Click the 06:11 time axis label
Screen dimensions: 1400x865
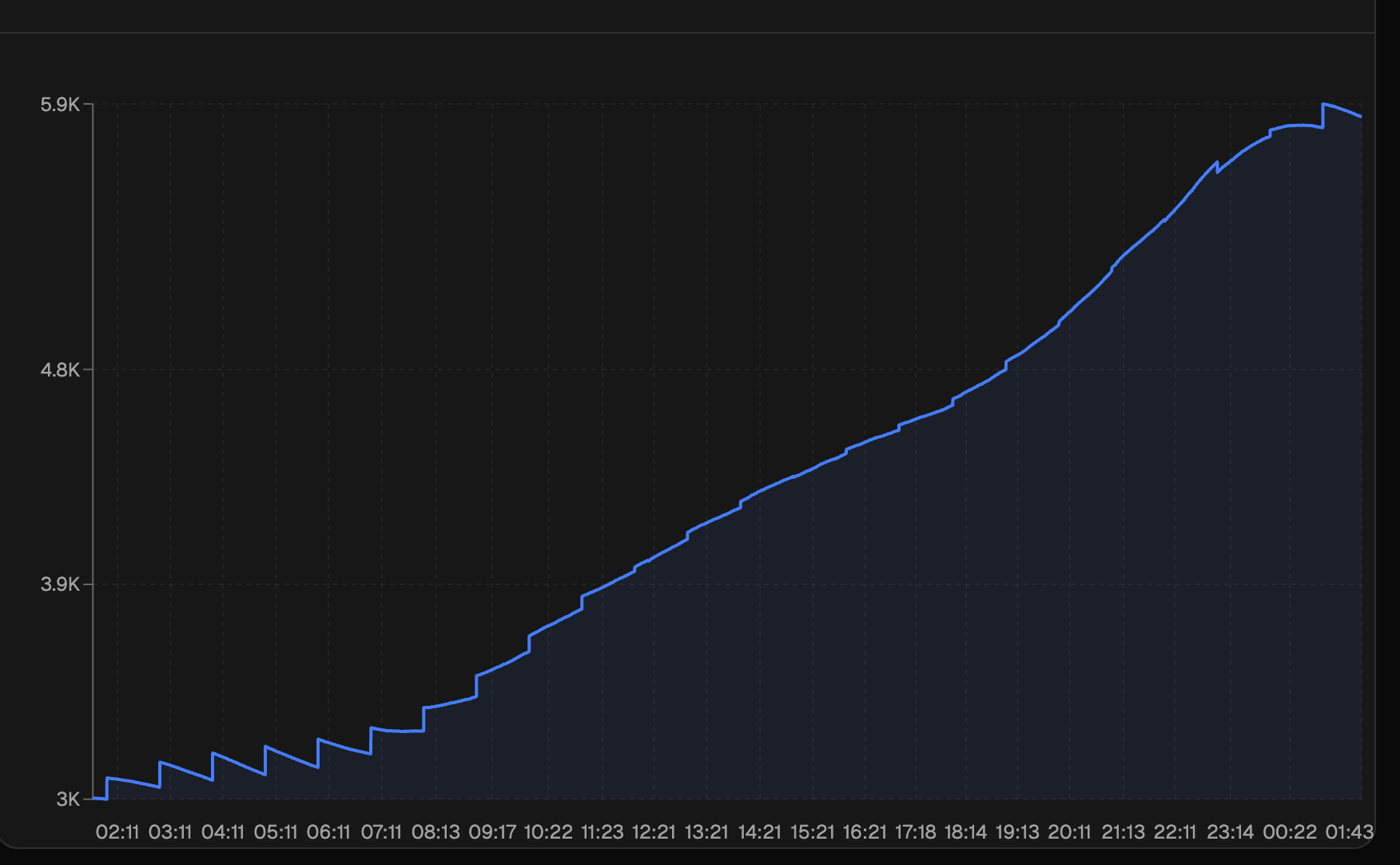(x=328, y=832)
